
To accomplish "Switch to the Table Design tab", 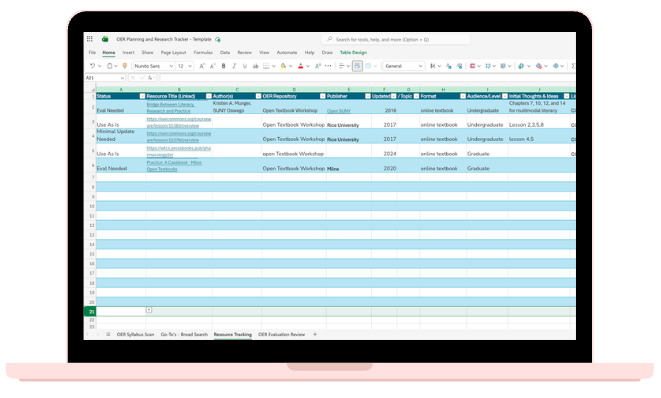I will [353, 52].
